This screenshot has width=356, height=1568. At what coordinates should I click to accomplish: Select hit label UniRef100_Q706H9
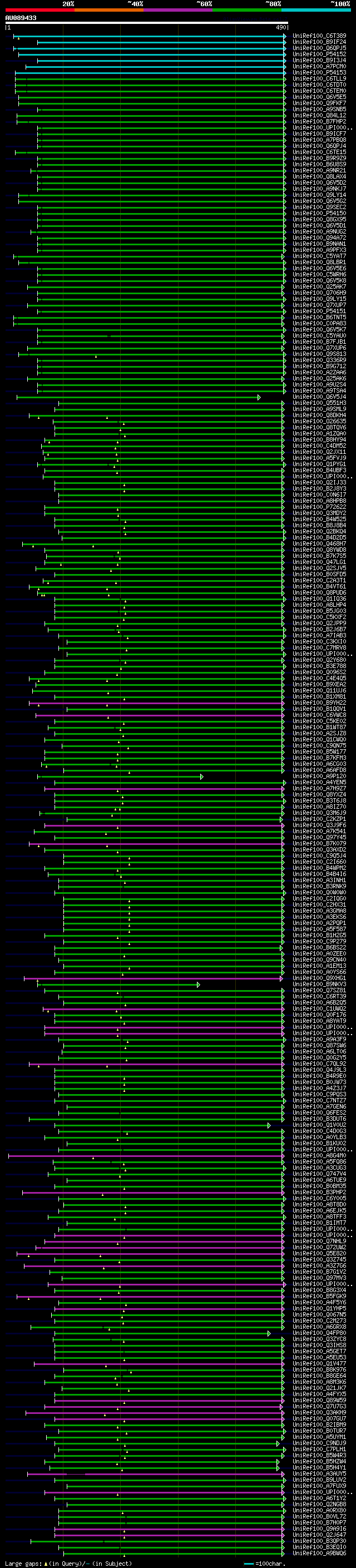coord(319,293)
